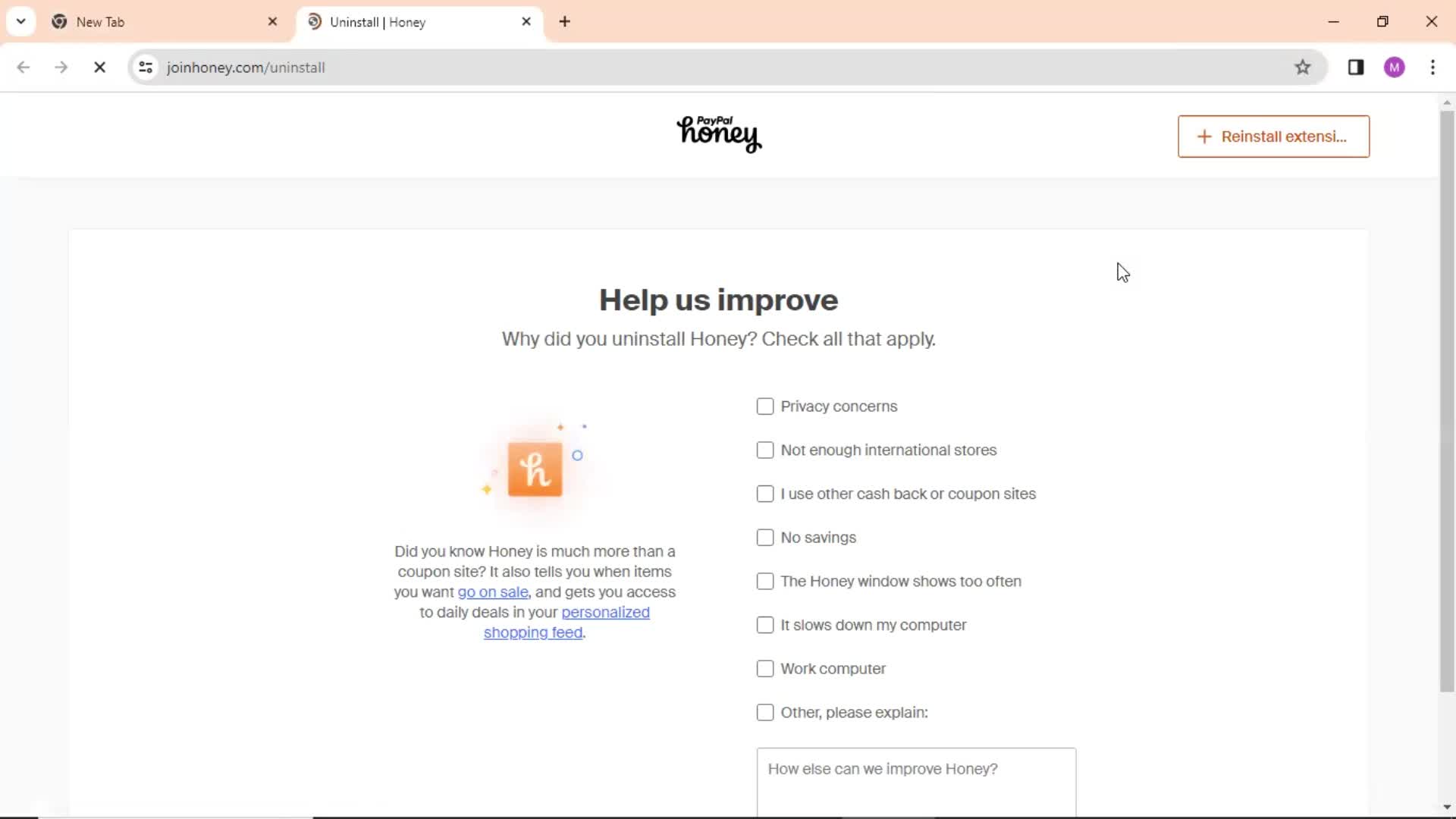Viewport: 1456px width, 819px height.
Task: Click the orange Honey h illustration
Action: tap(535, 469)
